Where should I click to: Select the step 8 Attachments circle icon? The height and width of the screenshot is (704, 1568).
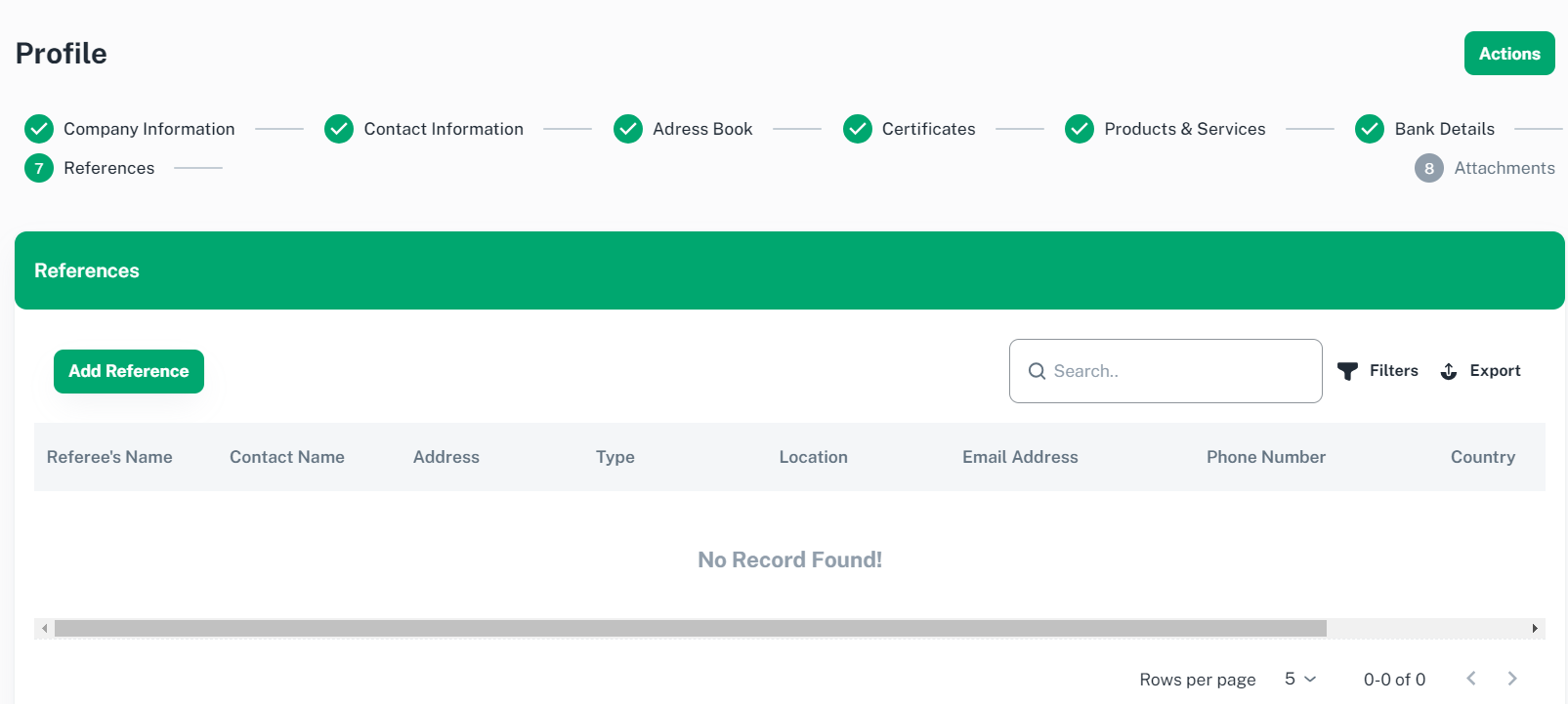tap(1428, 168)
